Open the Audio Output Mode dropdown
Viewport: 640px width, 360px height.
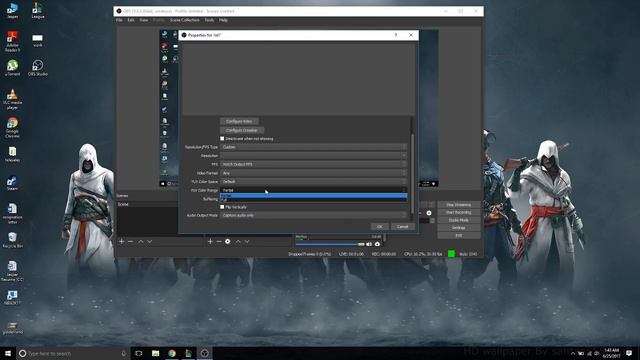click(x=313, y=215)
